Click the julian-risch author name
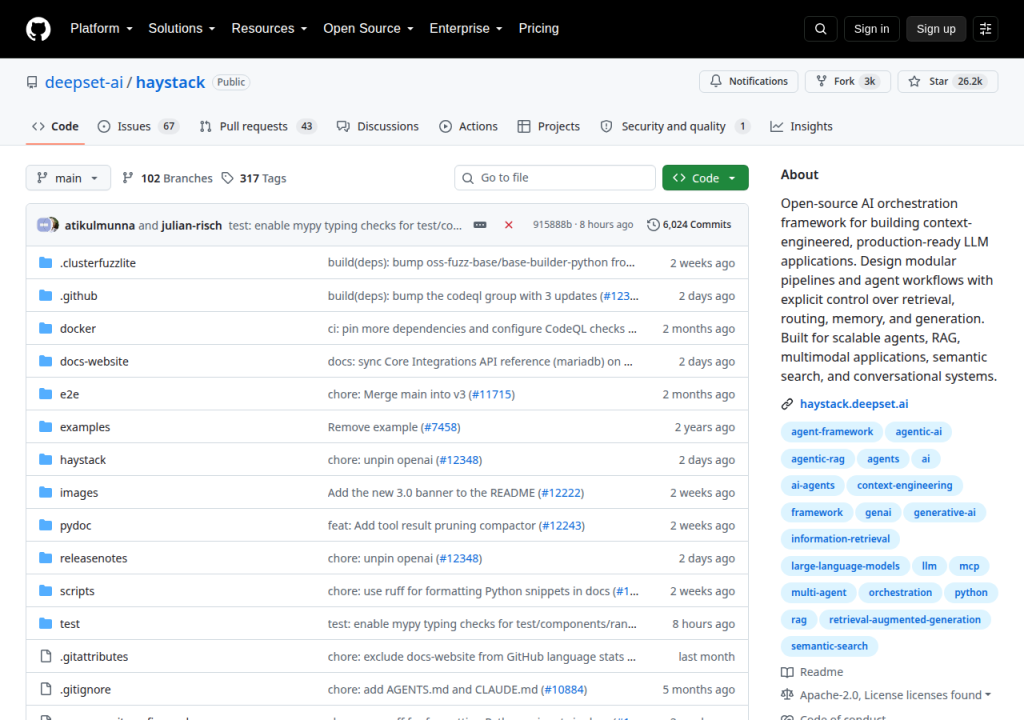This screenshot has height=720, width=1024. coord(191,225)
